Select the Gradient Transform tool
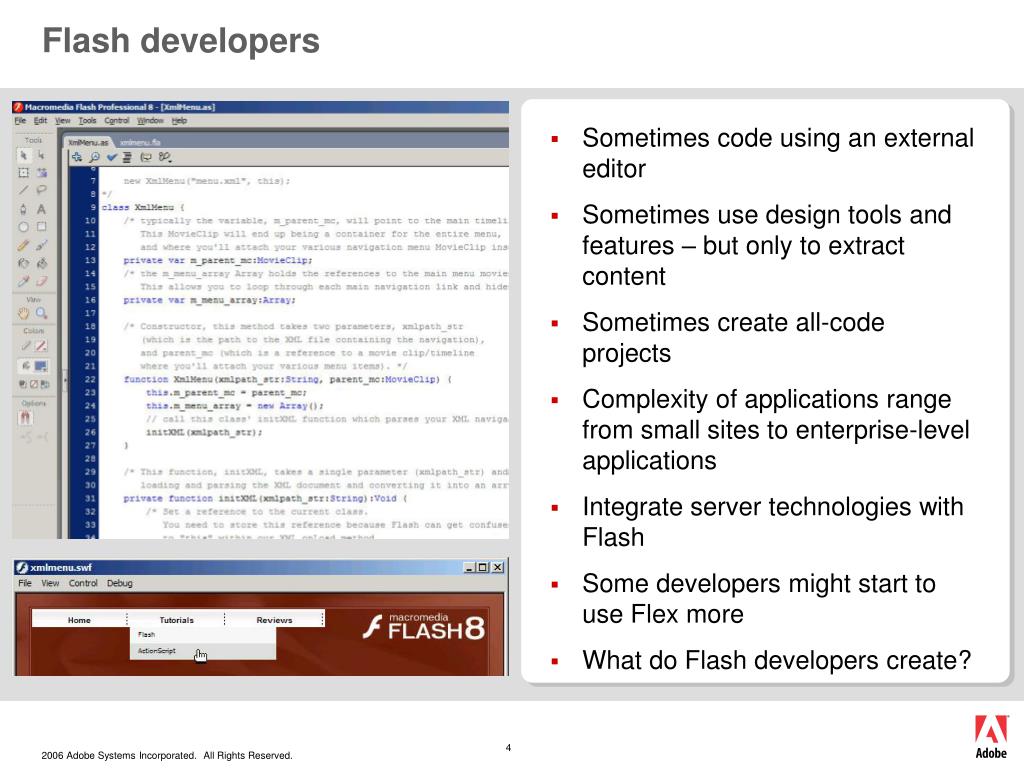Image resolution: width=1024 pixels, height=768 pixels. pos(41,173)
